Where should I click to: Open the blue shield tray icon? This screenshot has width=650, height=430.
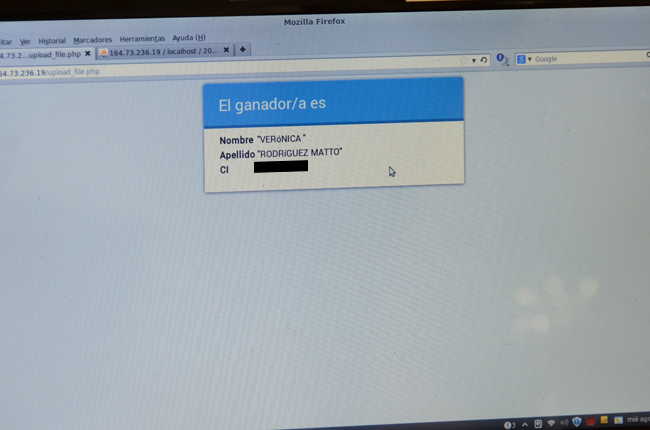(577, 421)
